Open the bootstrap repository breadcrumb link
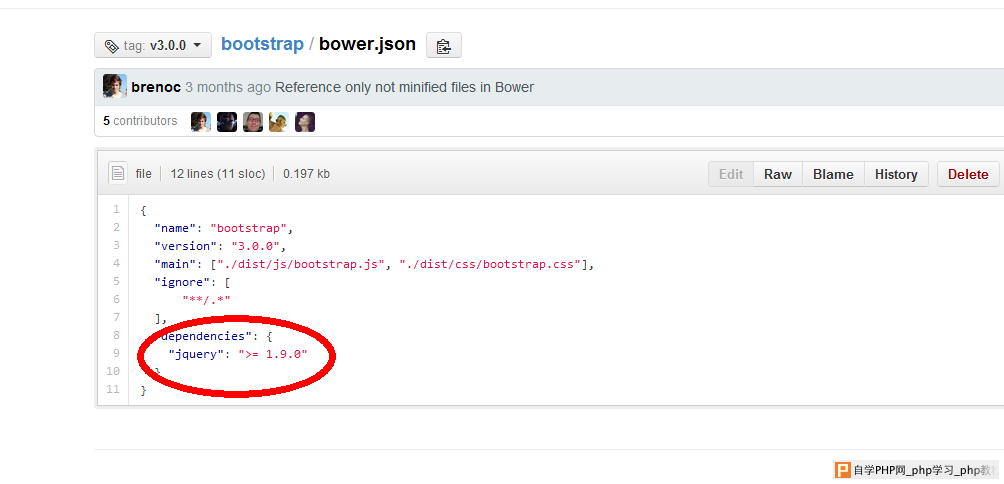This screenshot has height=484, width=1004. (263, 44)
